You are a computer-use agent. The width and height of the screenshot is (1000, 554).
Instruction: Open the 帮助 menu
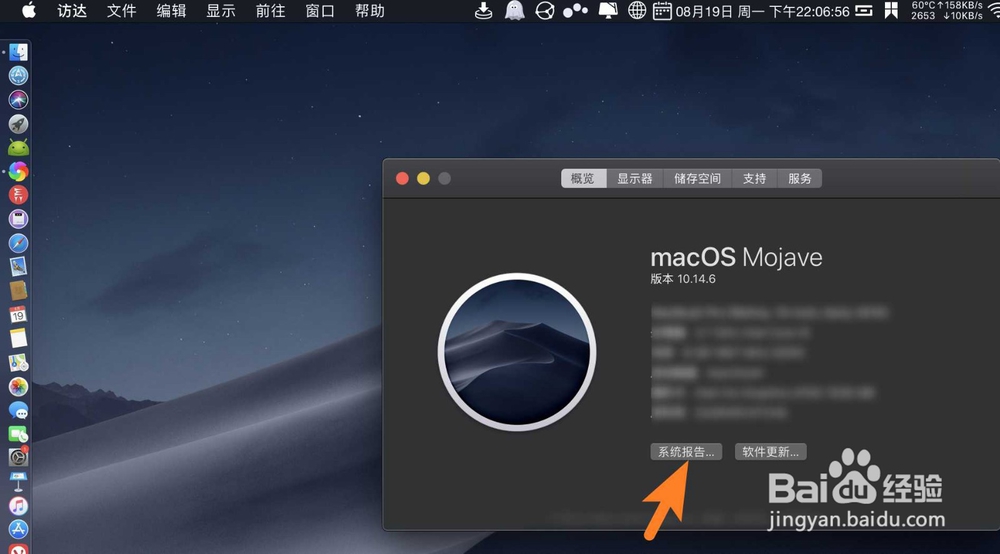point(370,11)
